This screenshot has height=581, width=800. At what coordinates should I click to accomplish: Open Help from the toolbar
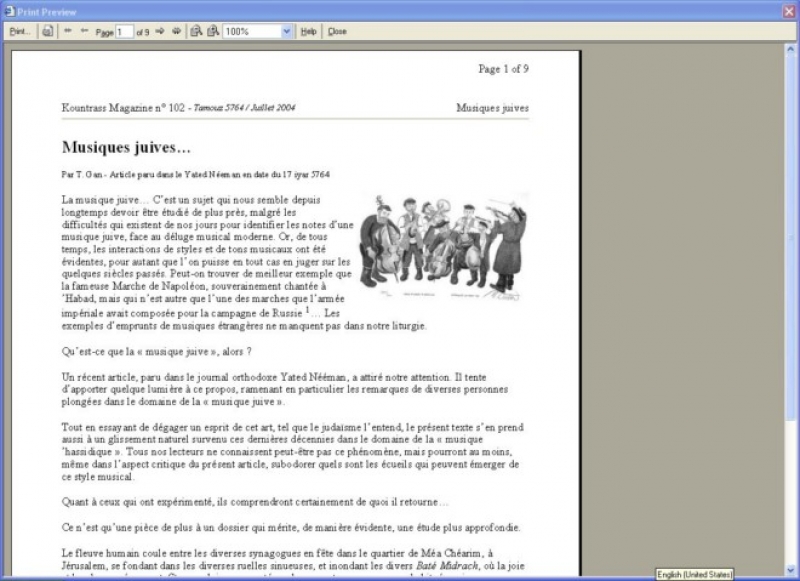pos(308,32)
